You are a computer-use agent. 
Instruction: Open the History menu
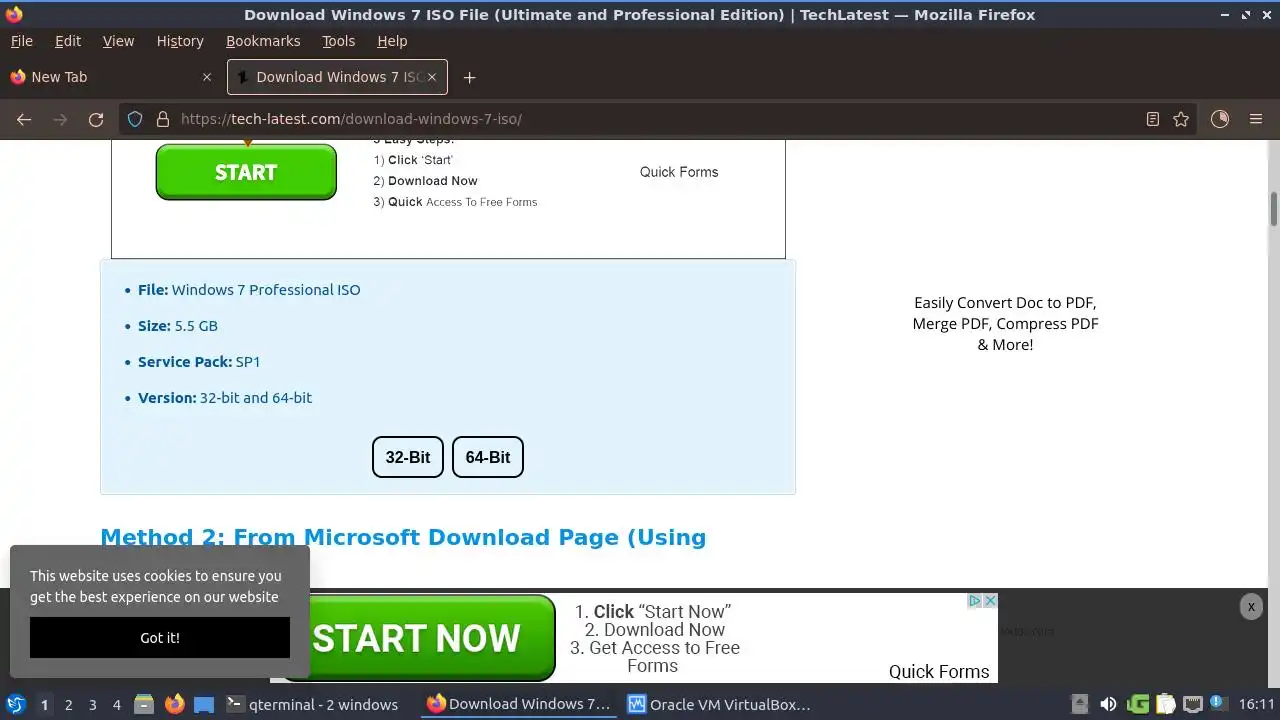tap(180, 41)
